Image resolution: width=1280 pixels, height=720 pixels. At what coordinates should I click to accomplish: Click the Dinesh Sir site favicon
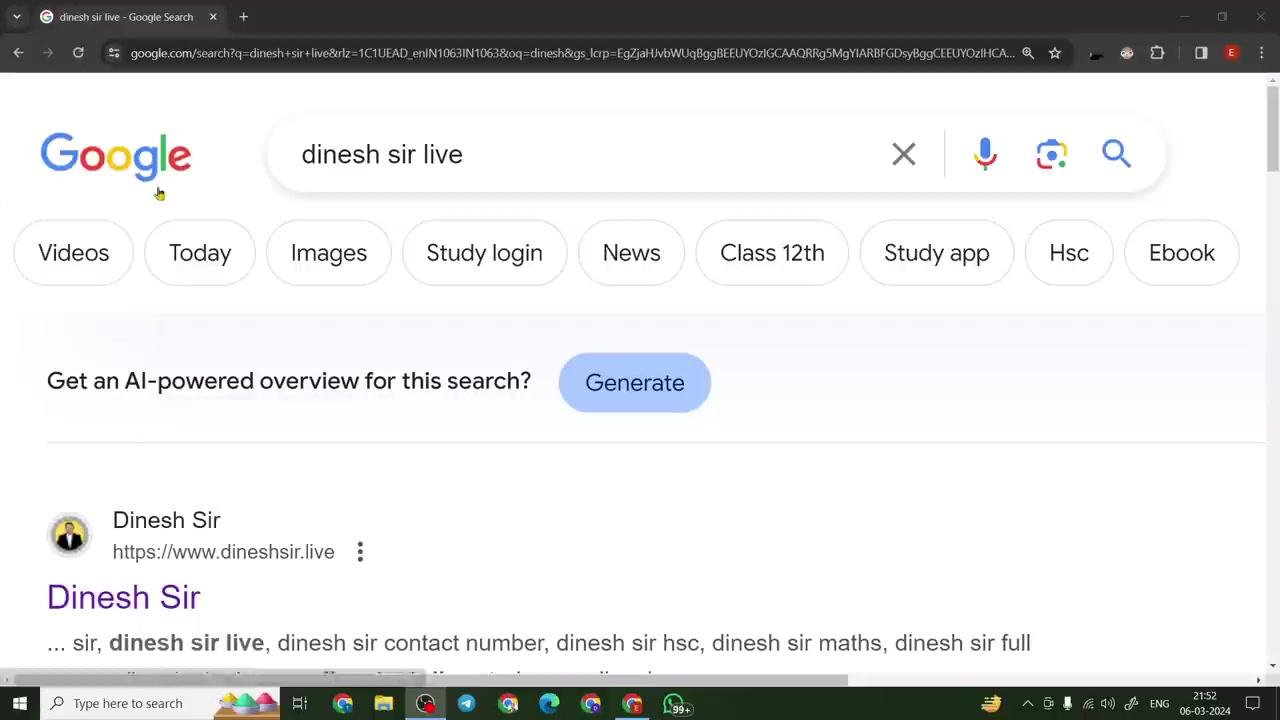[69, 534]
